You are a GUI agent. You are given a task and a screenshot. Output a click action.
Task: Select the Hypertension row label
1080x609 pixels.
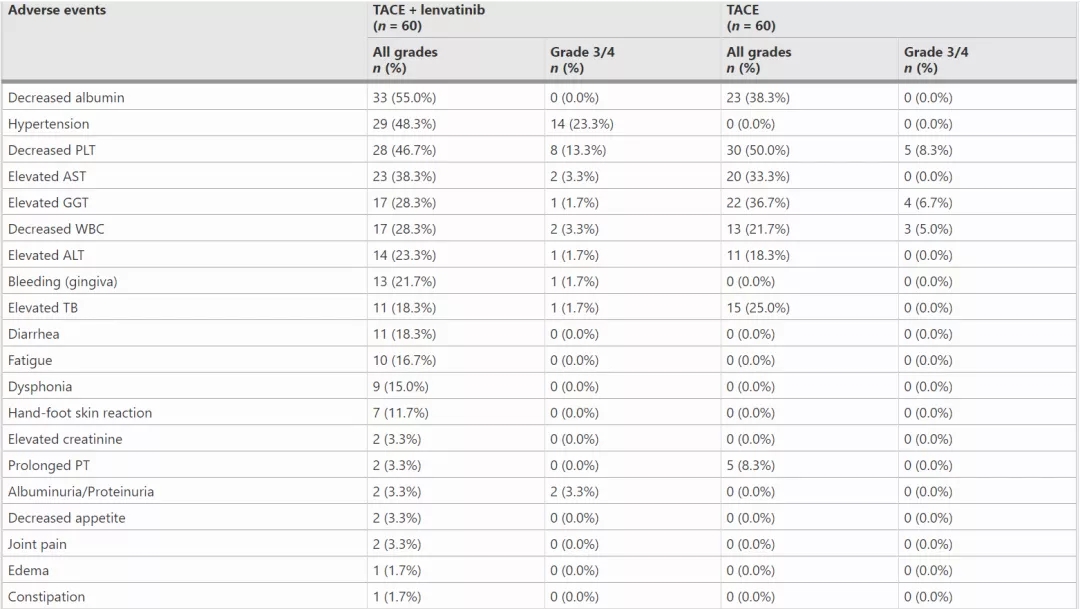tap(48, 124)
